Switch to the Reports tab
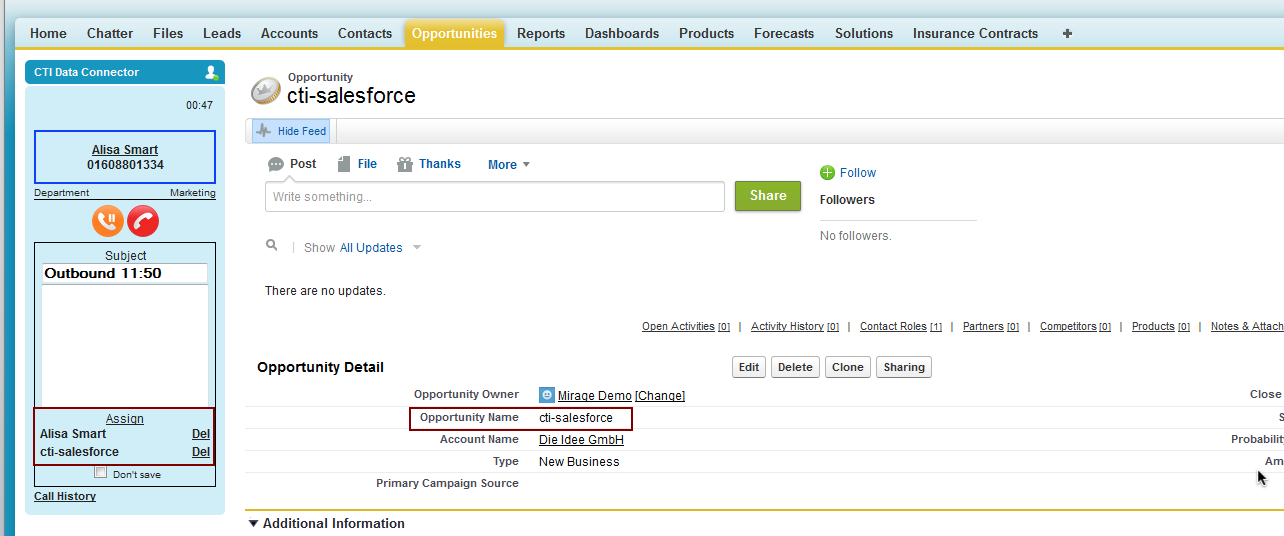The width and height of the screenshot is (1284, 536). pyautogui.click(x=541, y=33)
